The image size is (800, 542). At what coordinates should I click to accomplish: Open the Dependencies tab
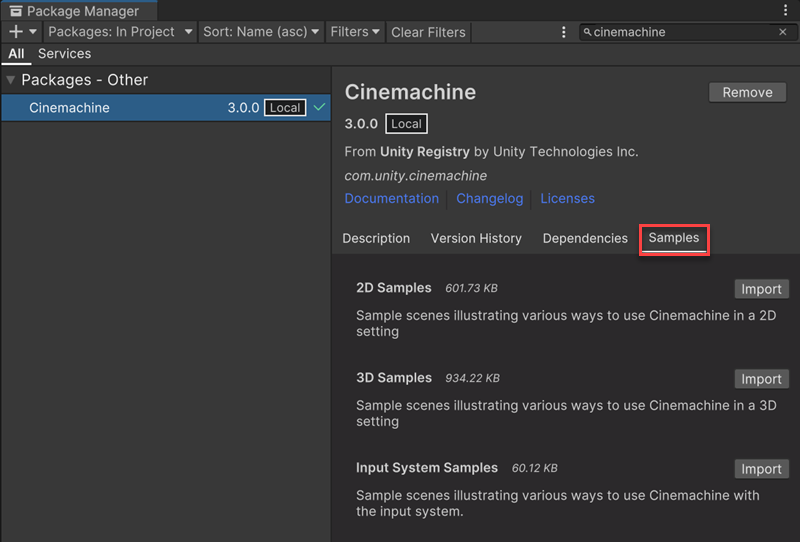coord(585,238)
